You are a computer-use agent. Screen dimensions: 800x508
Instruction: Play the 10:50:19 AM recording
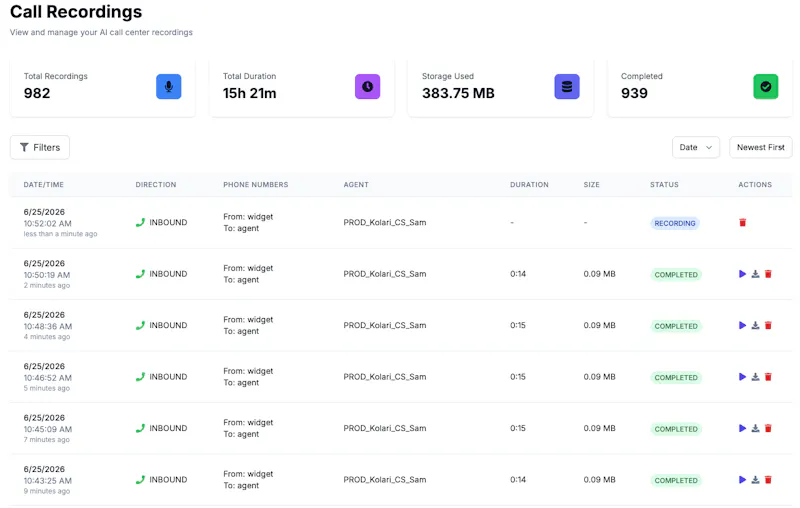pyautogui.click(x=742, y=274)
